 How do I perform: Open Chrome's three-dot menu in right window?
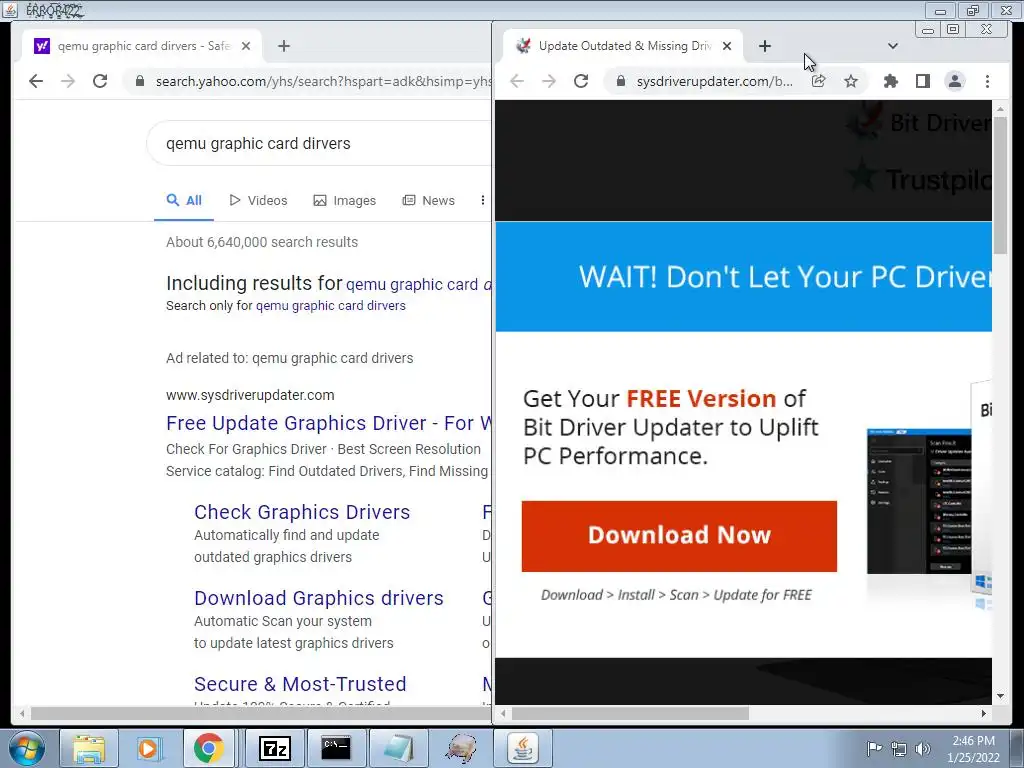(x=987, y=81)
